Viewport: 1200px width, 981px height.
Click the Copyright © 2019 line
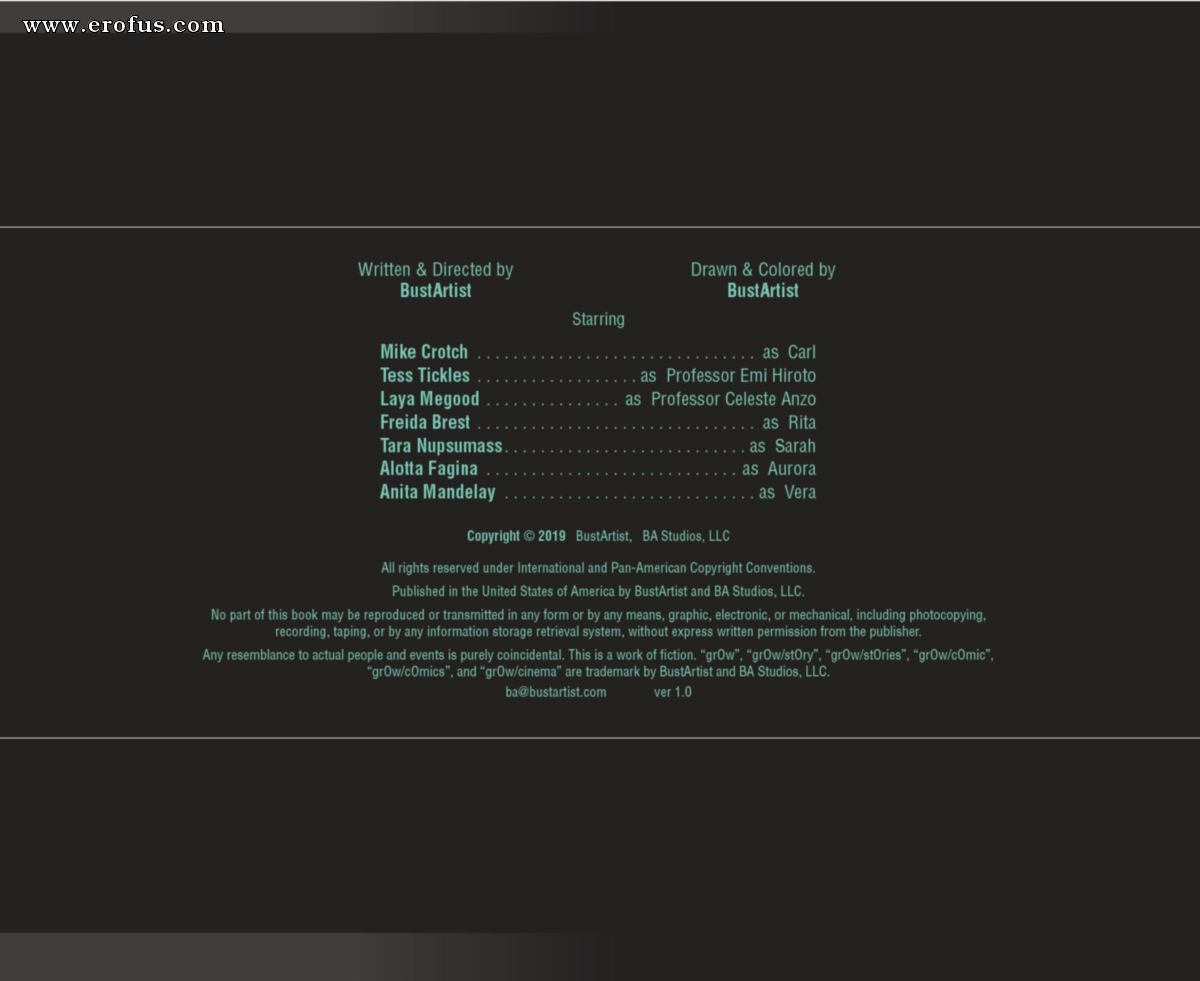(x=598, y=536)
